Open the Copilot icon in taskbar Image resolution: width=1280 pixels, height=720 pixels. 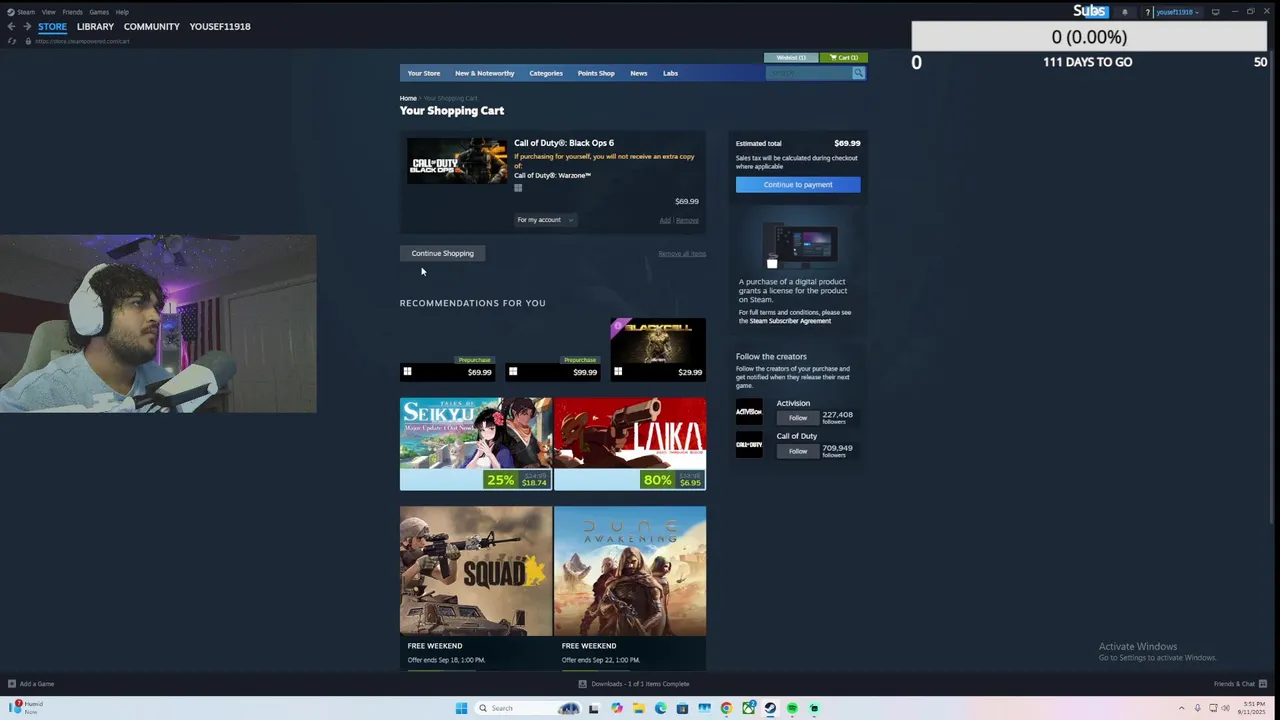(x=616, y=708)
